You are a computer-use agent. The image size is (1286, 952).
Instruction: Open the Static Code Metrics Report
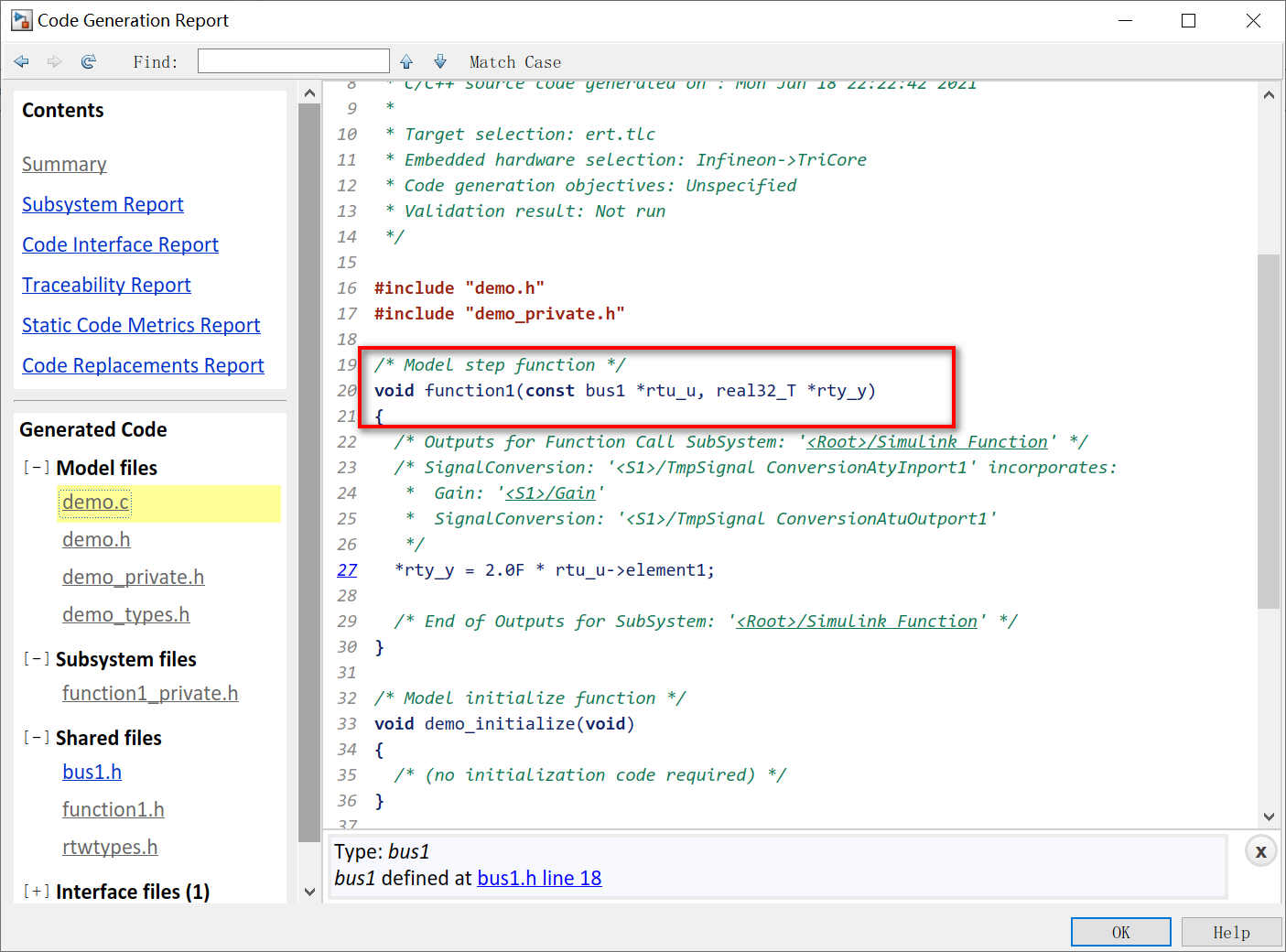coord(141,326)
